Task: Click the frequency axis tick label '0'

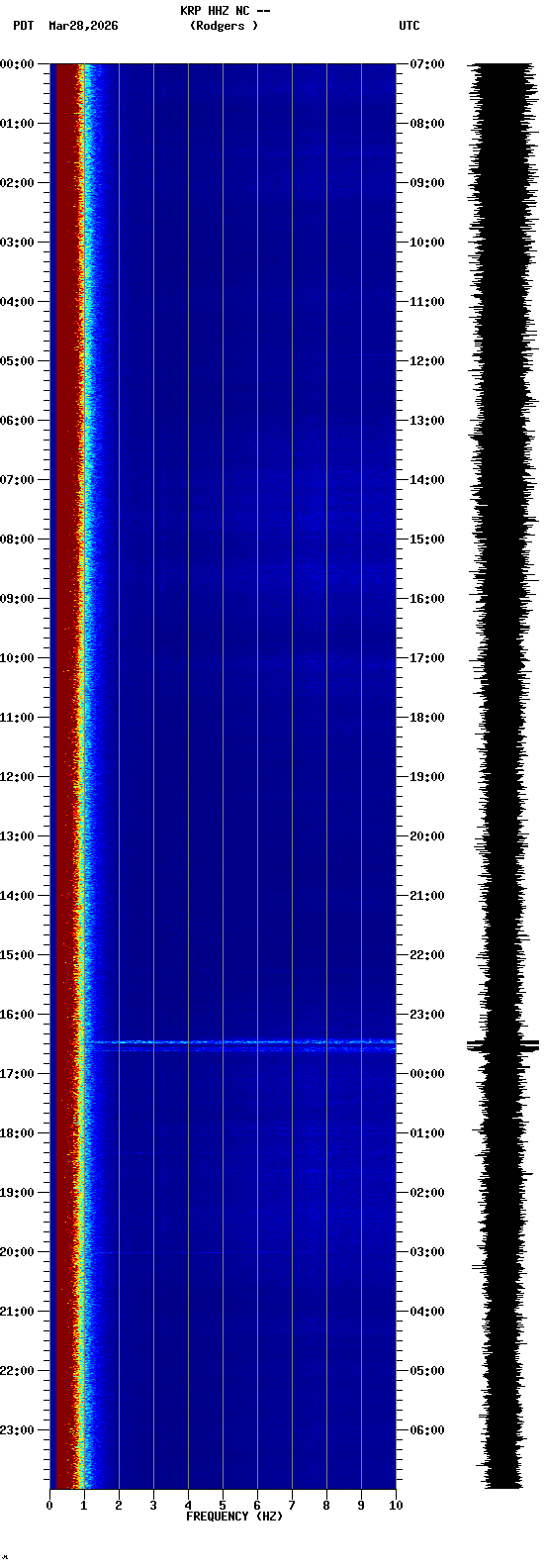Action: click(49, 1506)
